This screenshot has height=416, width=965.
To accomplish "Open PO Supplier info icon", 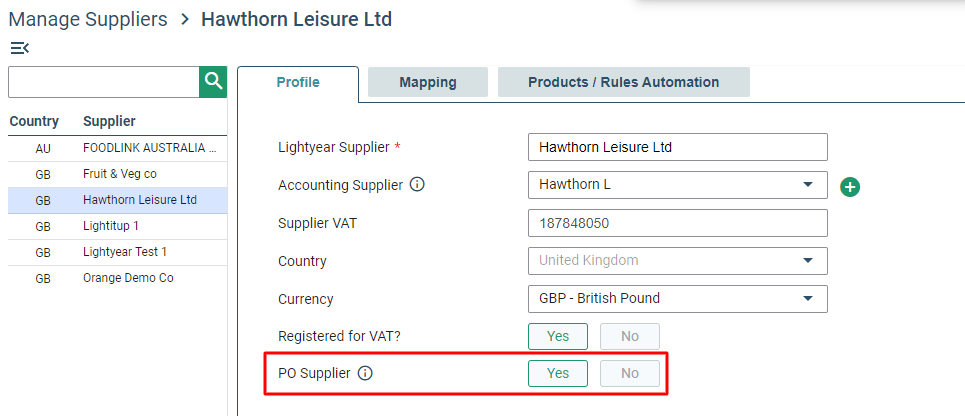I will point(365,373).
